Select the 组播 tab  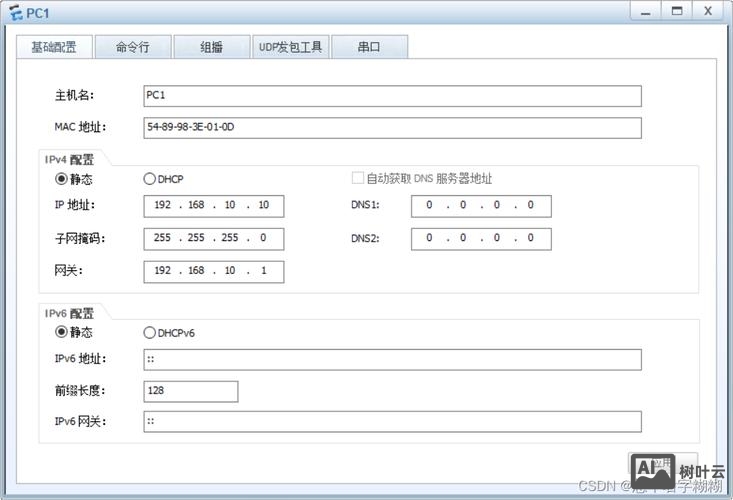click(x=211, y=47)
